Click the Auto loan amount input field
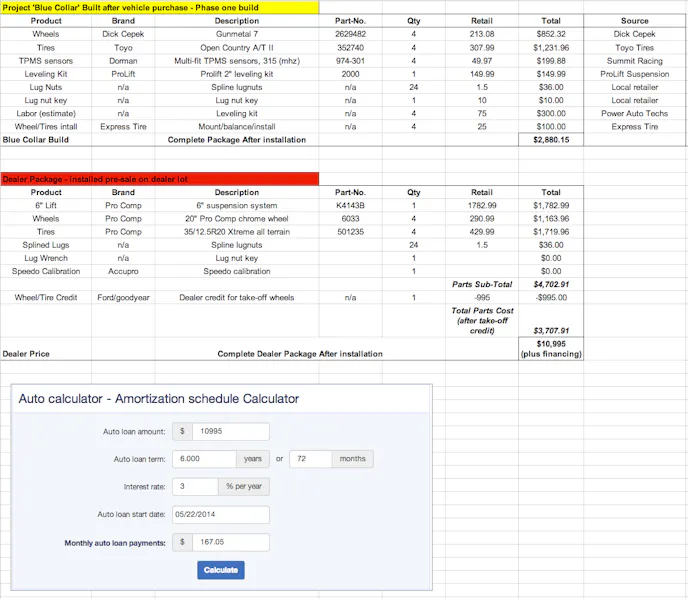Image resolution: width=688 pixels, height=599 pixels. 231,432
